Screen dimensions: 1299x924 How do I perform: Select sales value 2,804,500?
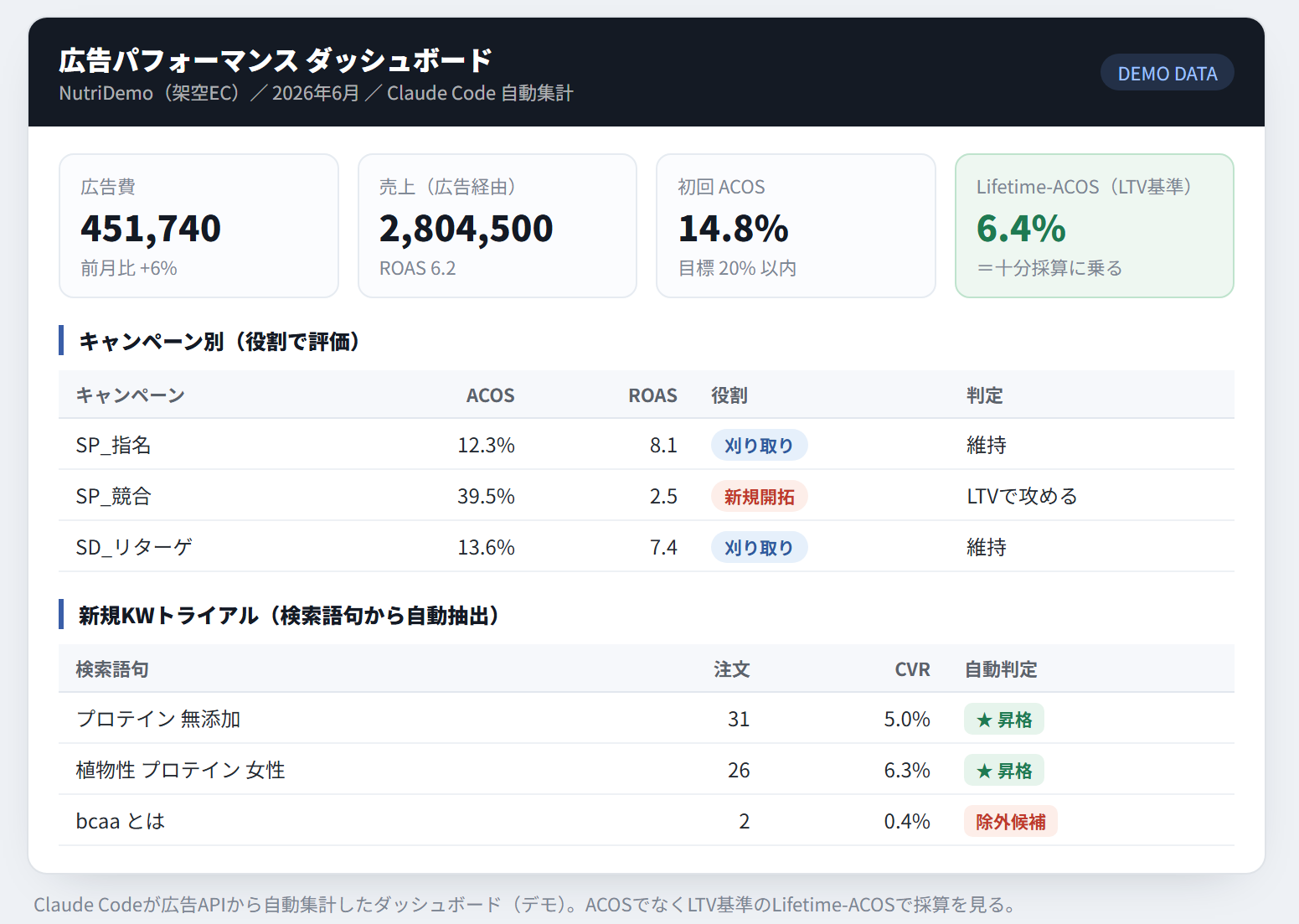(466, 229)
